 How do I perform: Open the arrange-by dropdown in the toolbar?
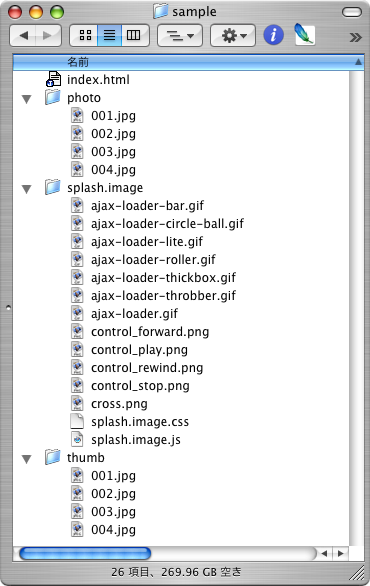click(180, 36)
